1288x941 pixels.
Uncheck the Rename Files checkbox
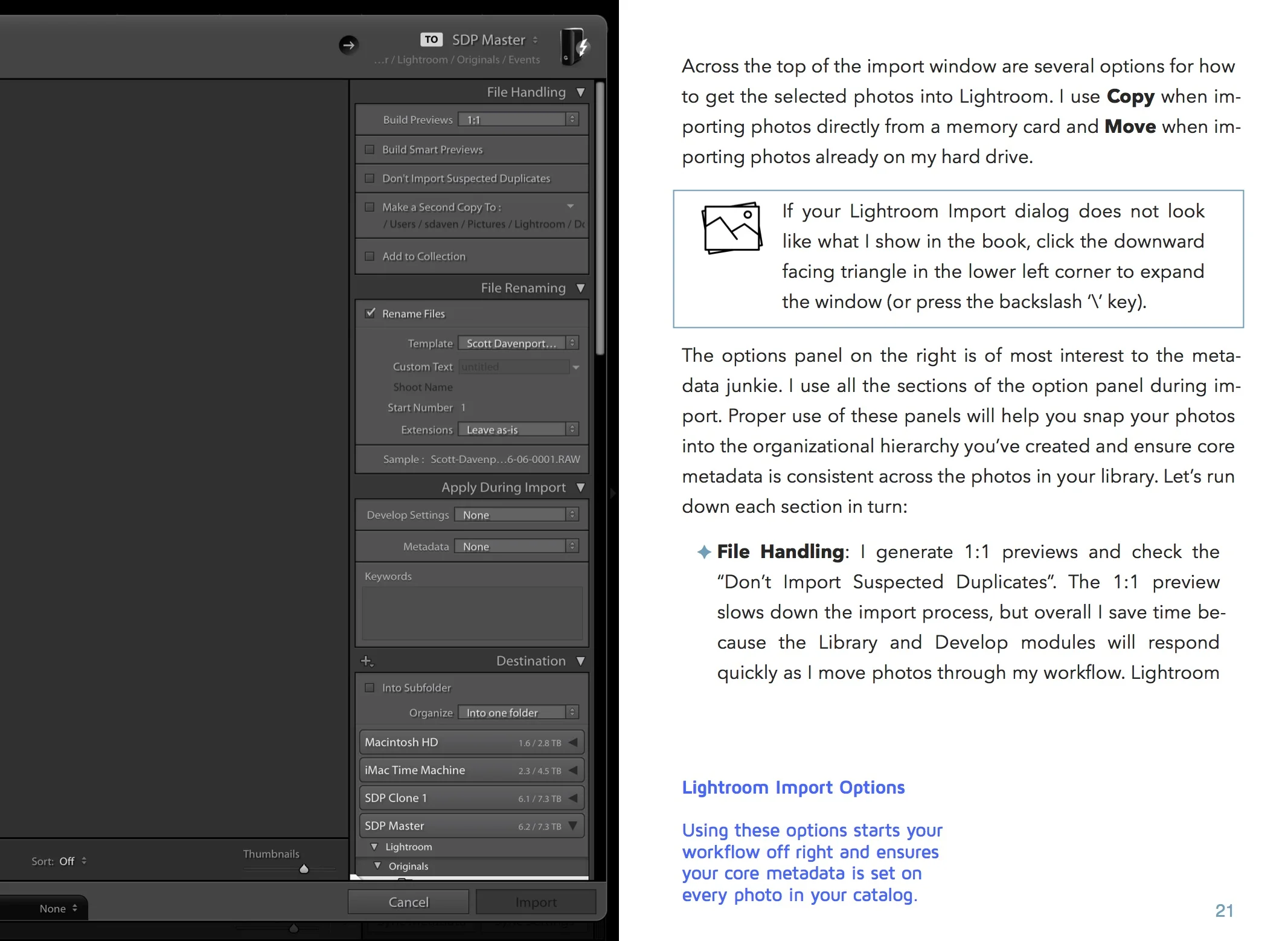pos(370,313)
